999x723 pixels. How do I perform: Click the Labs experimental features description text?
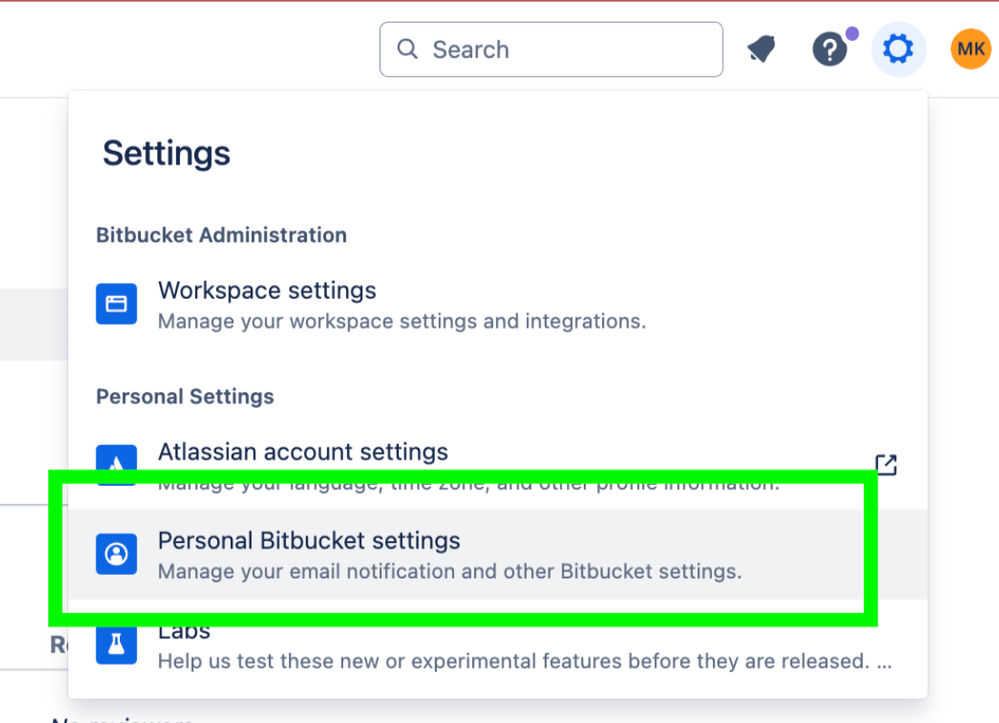tap(525, 661)
